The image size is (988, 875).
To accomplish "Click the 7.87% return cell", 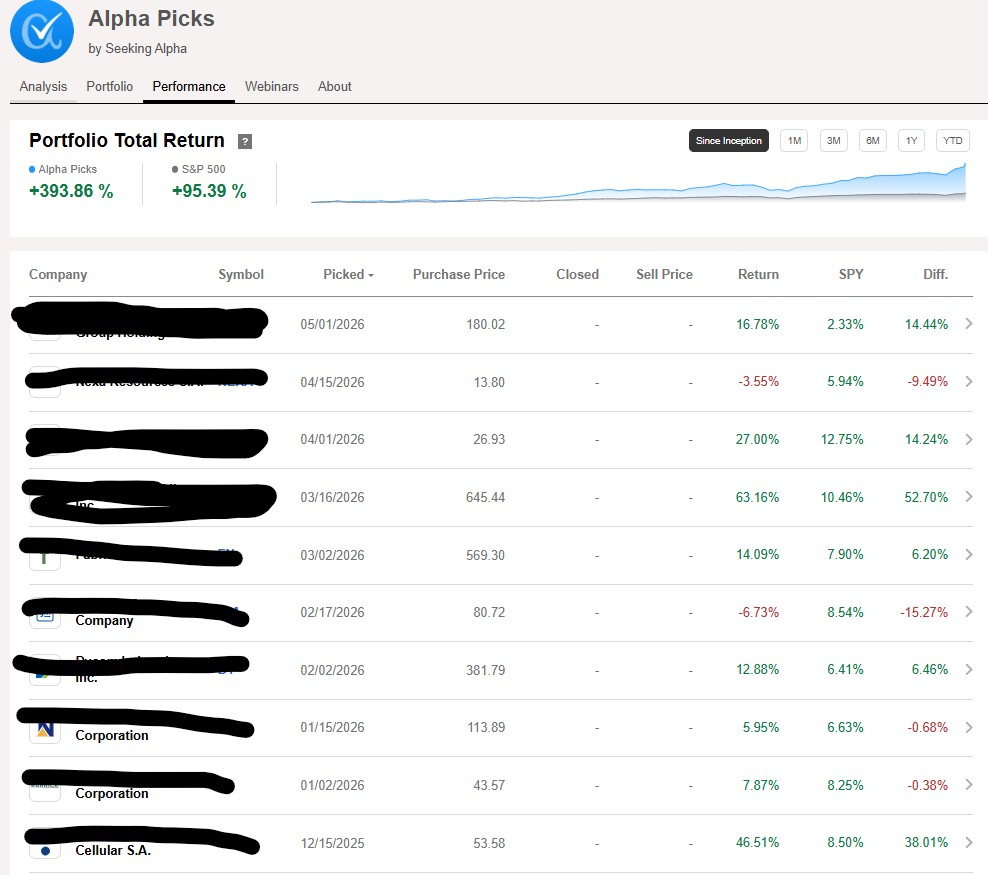I will (x=761, y=785).
